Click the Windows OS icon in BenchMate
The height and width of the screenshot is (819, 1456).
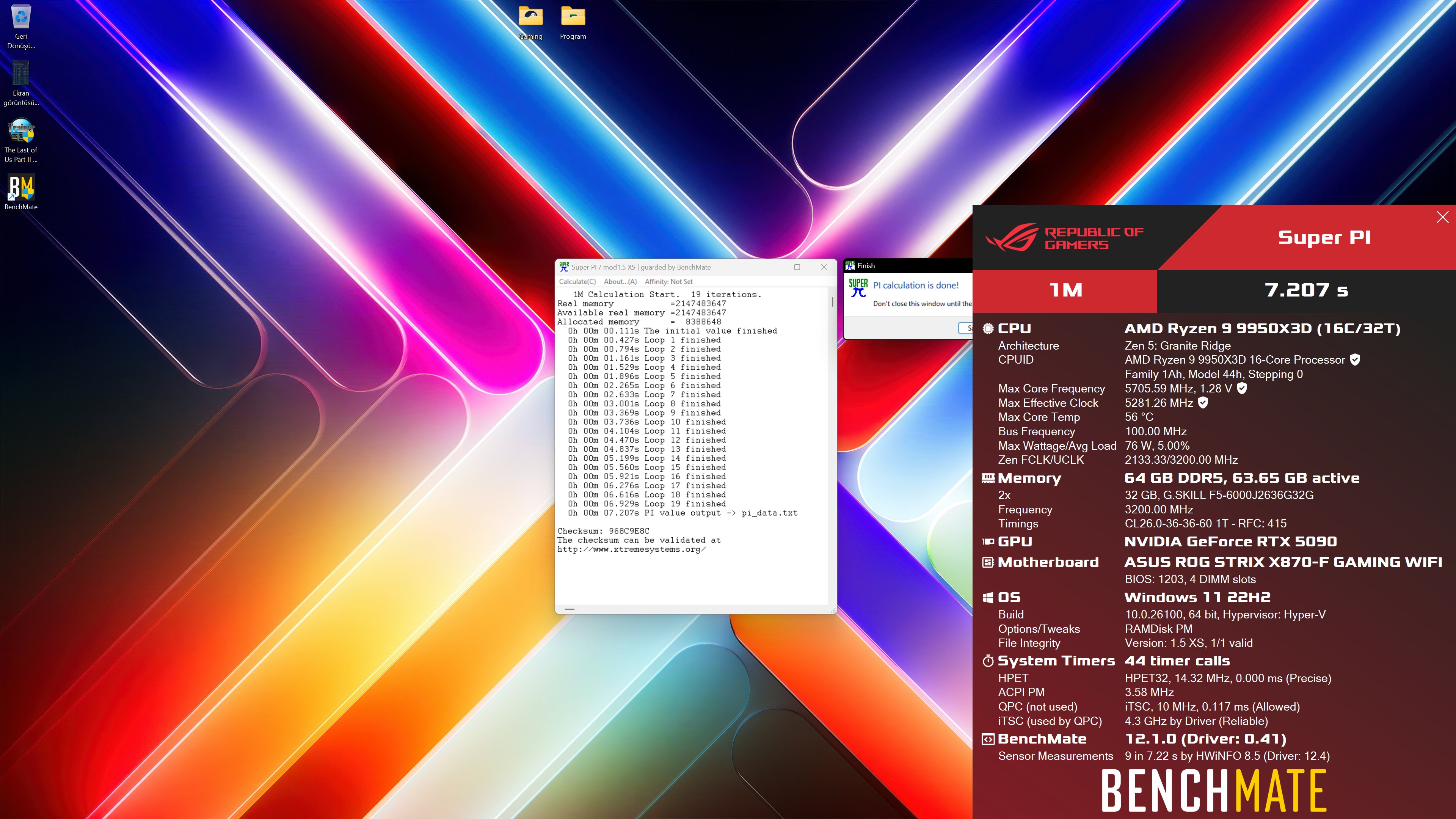[987, 598]
